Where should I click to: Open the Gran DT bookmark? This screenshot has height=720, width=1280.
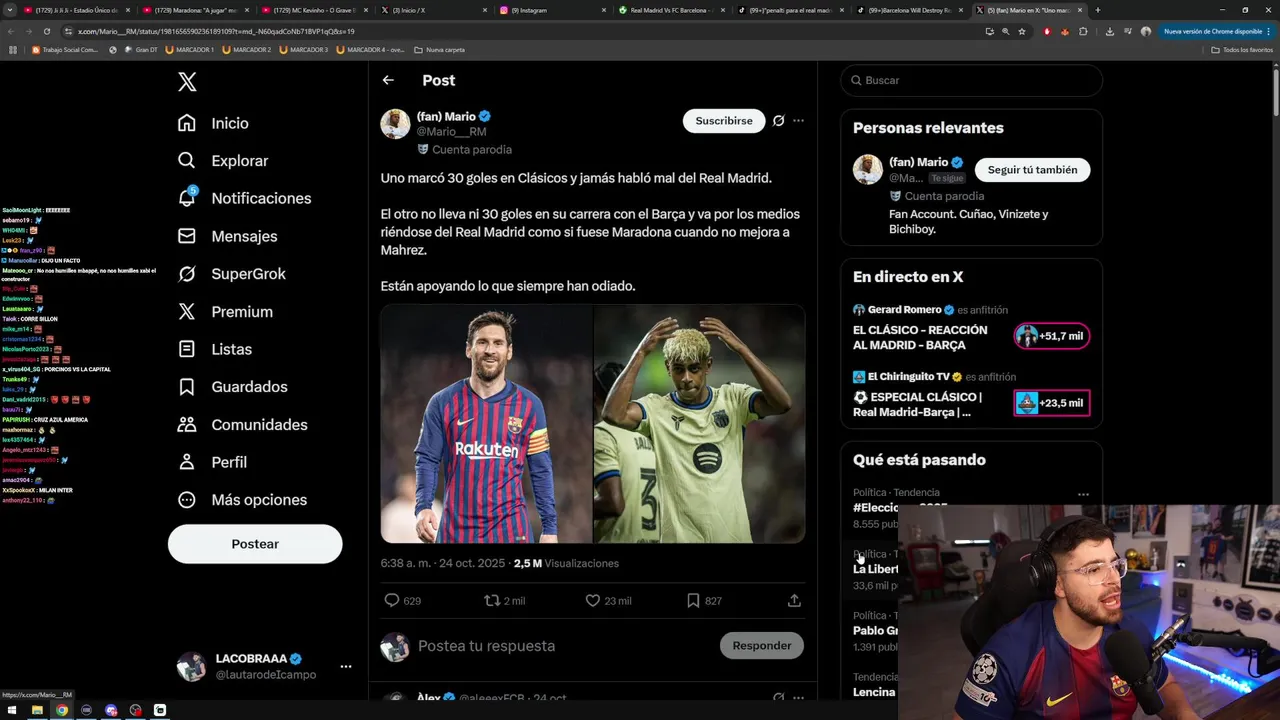[141, 49]
